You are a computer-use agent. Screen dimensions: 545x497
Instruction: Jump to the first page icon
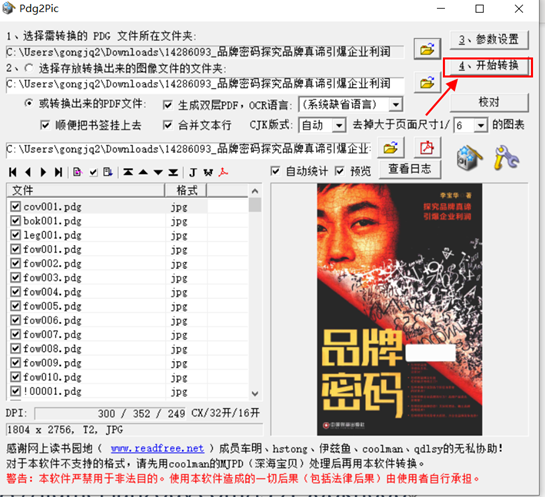13,172
